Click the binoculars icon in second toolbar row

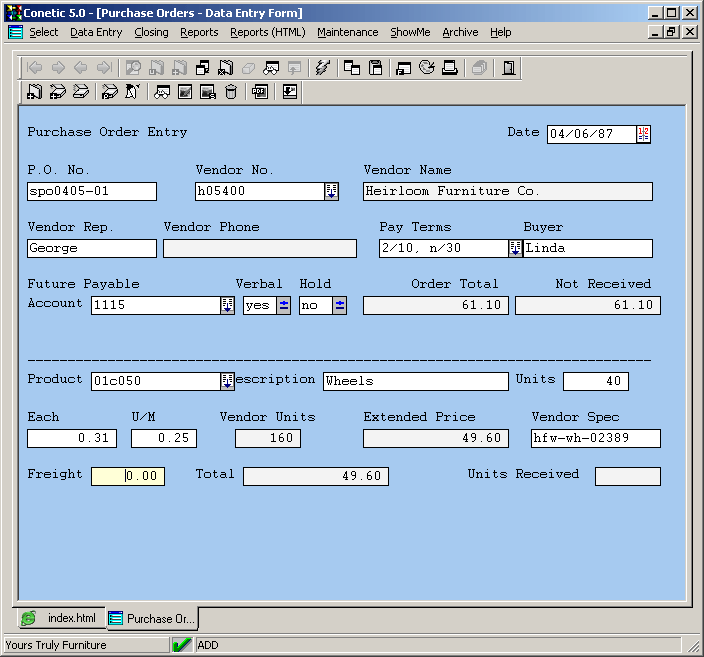(x=161, y=92)
